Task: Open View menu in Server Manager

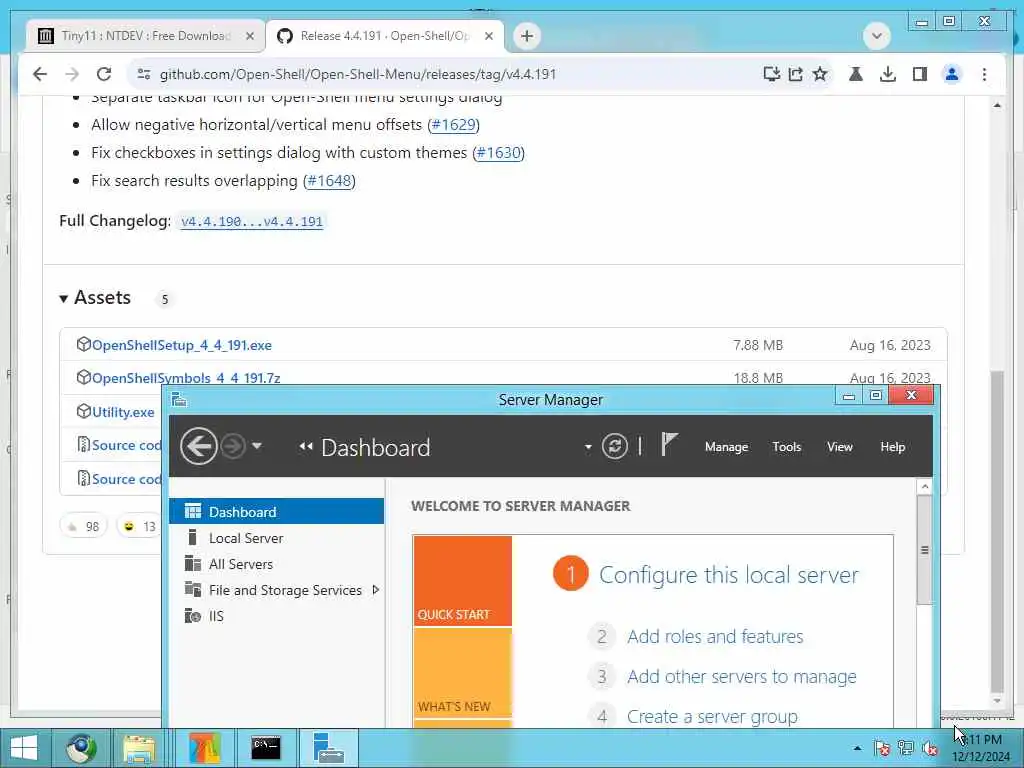Action: 840,447
